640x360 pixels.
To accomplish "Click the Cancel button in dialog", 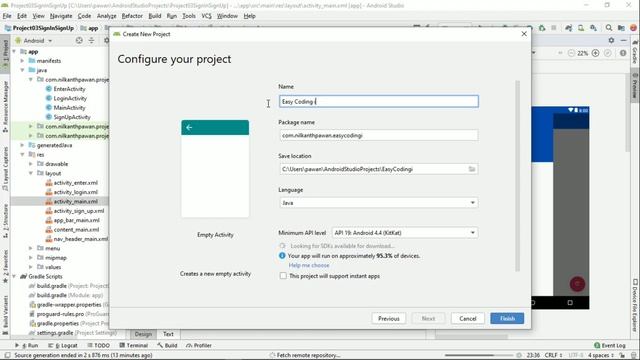I will pos(467,318).
